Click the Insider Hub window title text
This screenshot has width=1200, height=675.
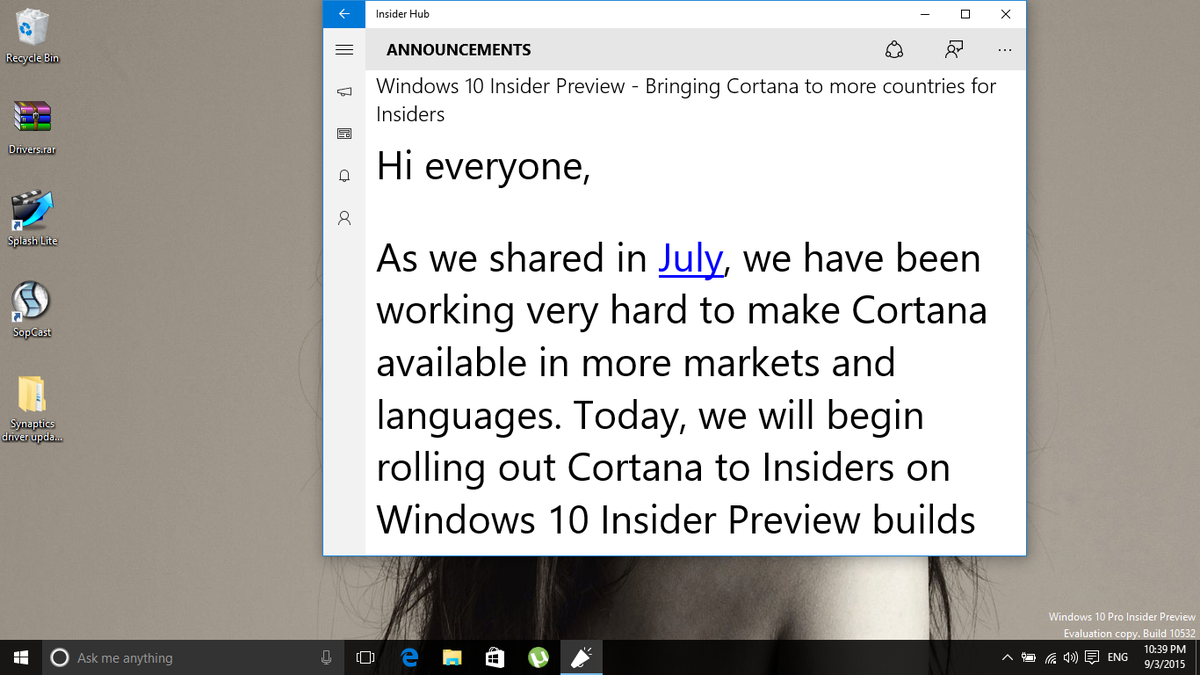tap(403, 14)
